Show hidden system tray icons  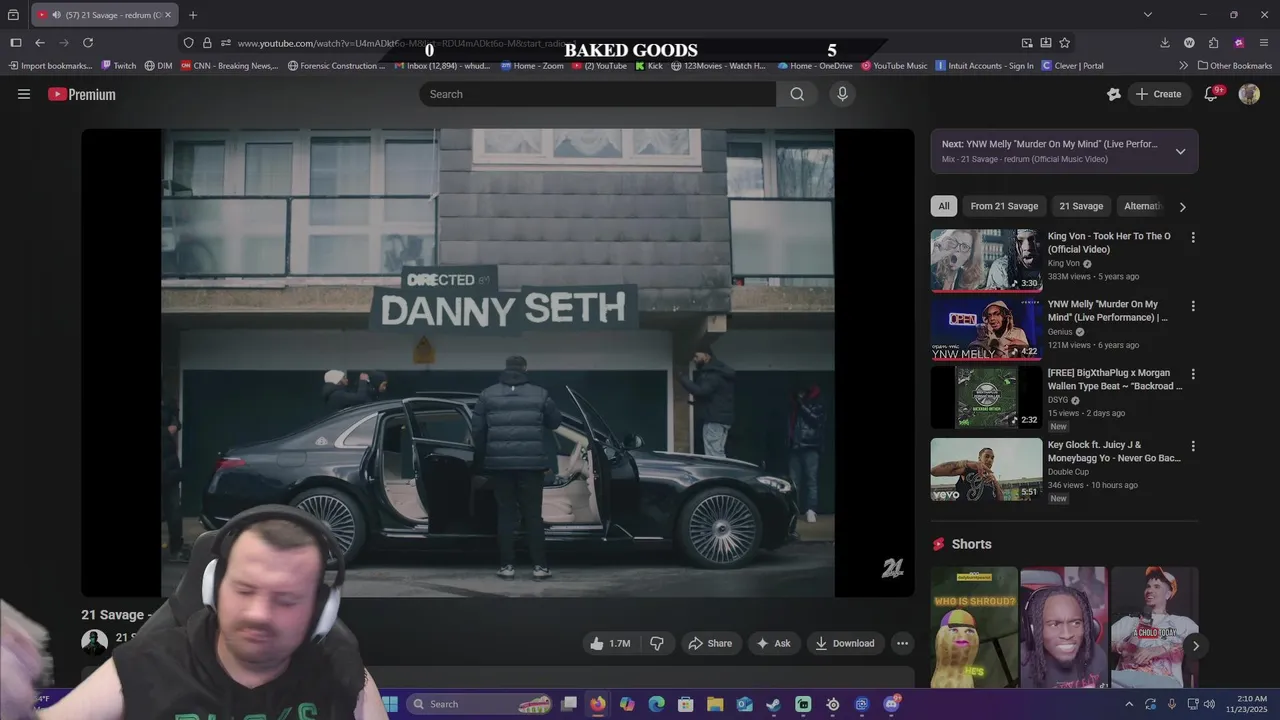(1129, 704)
